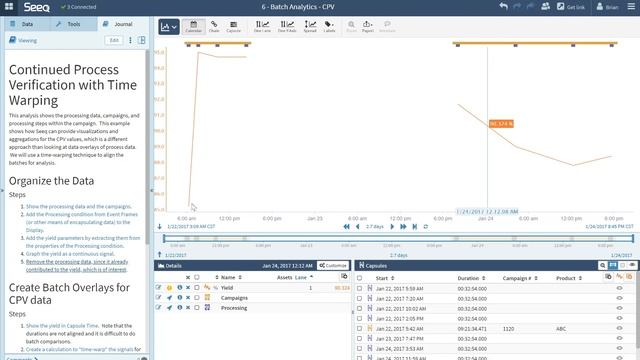
Task: Toggle the auto-update refresh icon
Action: click(426, 227)
